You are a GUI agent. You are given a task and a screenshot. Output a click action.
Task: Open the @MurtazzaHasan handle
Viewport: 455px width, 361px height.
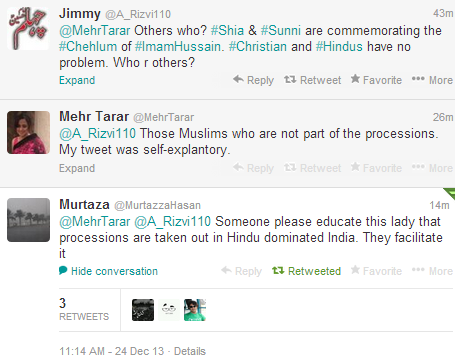(157, 205)
